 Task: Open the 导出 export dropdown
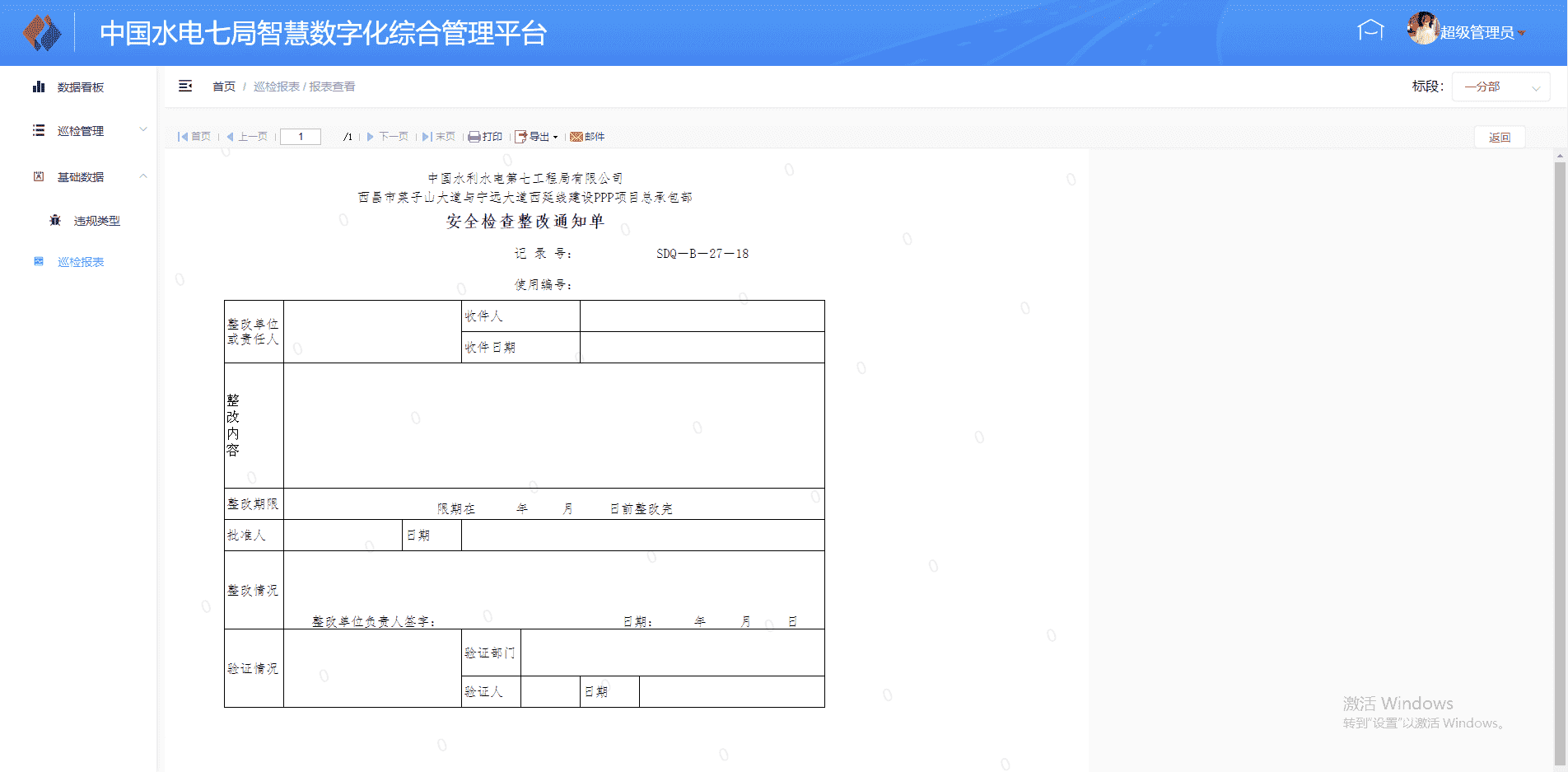click(537, 137)
